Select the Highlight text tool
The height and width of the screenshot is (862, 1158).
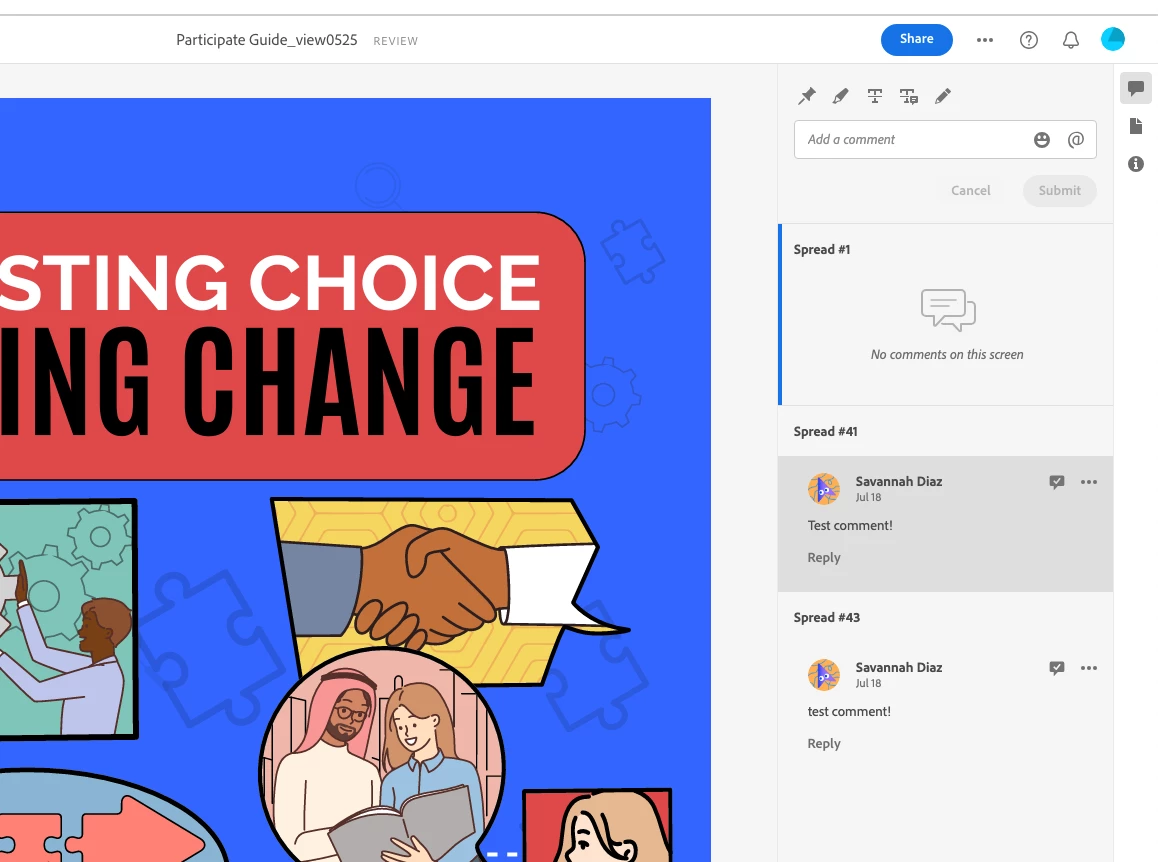[840, 96]
